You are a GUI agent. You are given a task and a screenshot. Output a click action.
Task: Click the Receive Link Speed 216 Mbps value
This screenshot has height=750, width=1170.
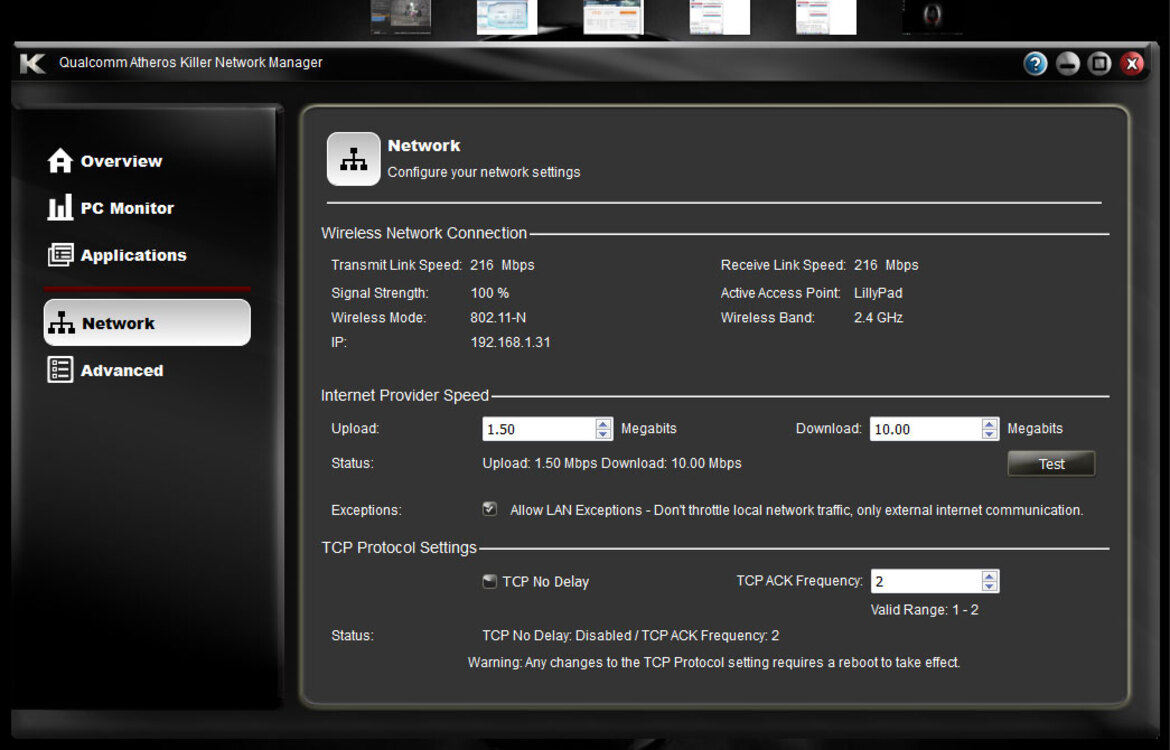[886, 266]
